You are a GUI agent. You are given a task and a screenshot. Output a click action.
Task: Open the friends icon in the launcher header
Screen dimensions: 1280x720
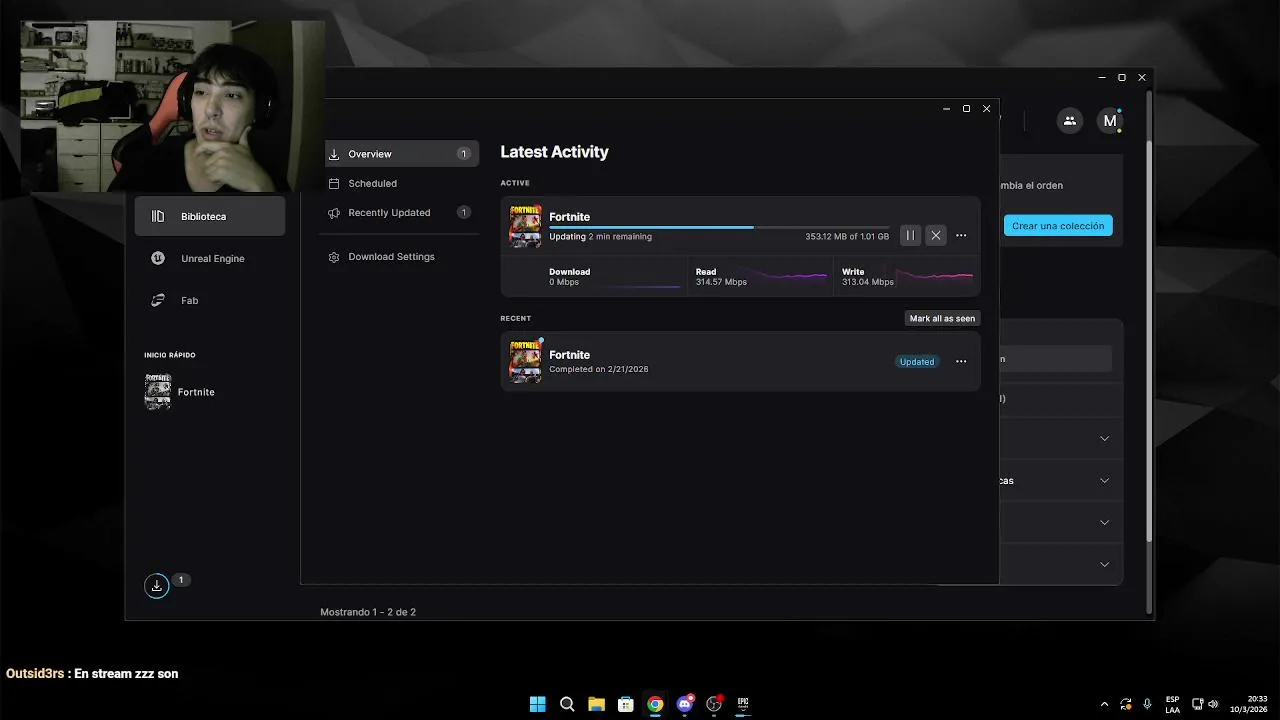point(1069,121)
